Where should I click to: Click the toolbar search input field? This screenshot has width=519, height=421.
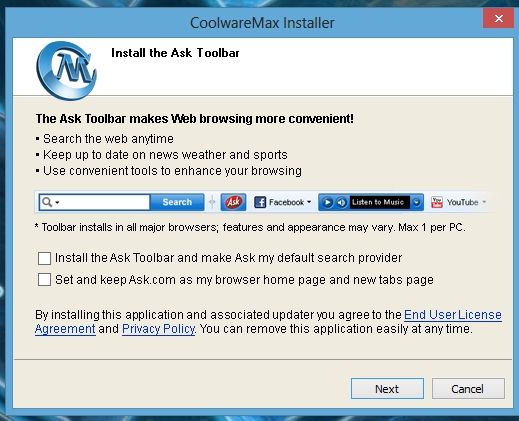click(94, 202)
